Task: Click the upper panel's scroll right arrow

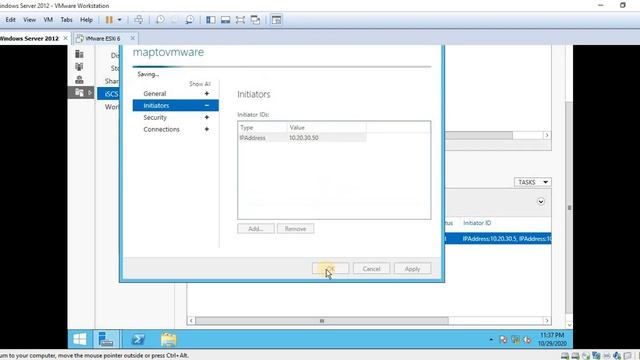Action: tap(547, 135)
